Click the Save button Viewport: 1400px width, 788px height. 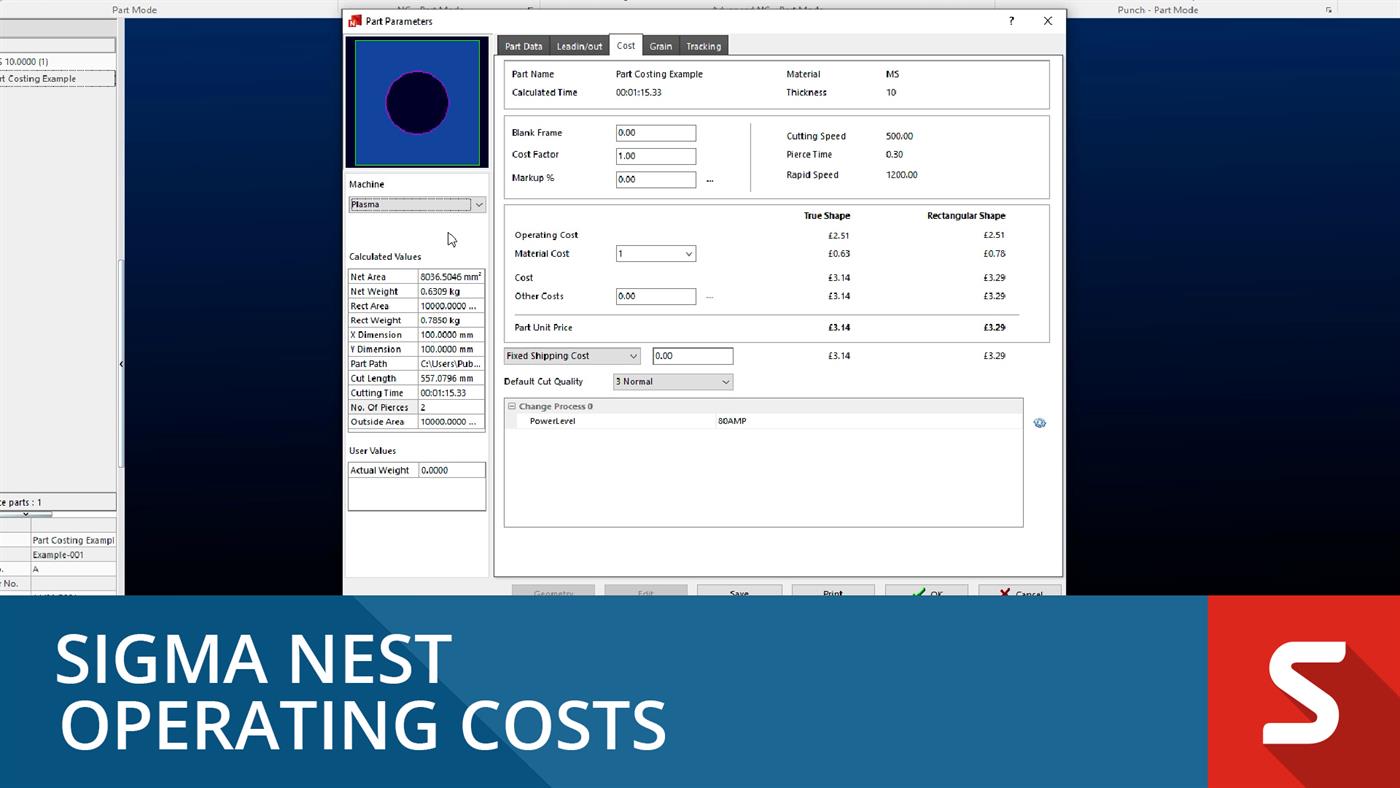point(739,592)
